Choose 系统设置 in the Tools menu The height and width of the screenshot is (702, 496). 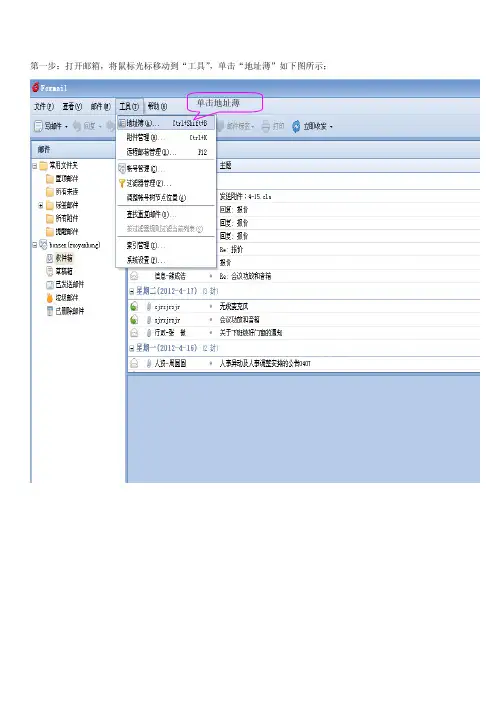click(166, 260)
